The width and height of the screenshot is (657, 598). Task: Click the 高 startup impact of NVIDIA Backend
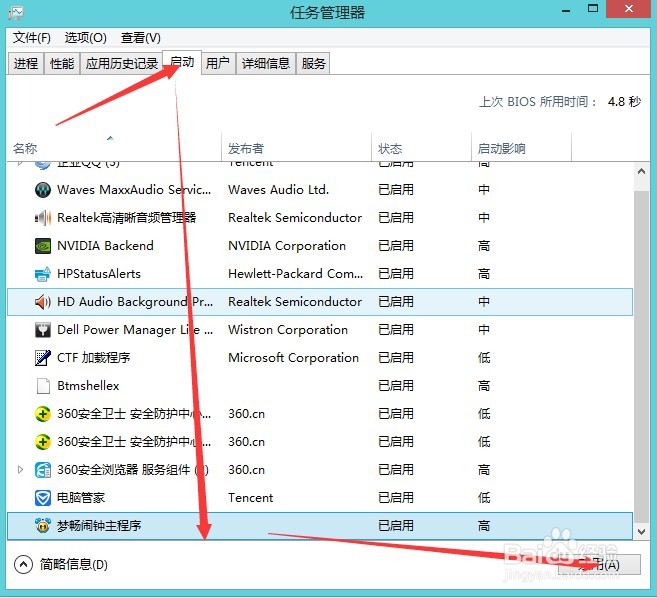tap(484, 246)
